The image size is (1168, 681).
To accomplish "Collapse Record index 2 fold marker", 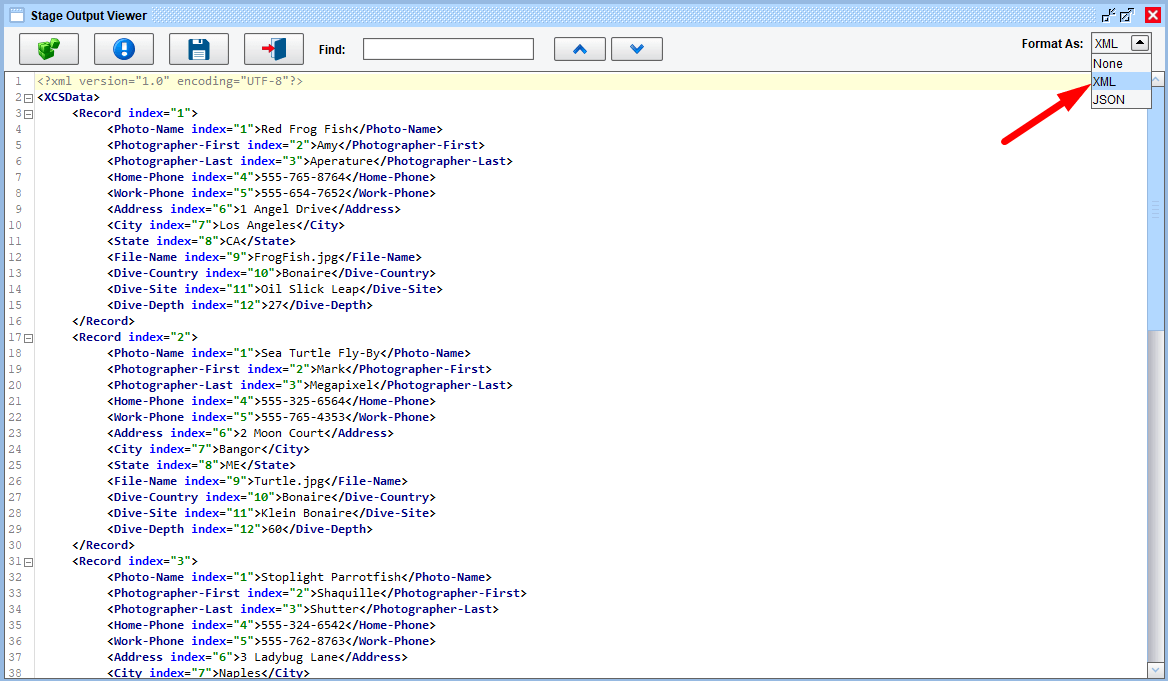I will pyautogui.click(x=28, y=338).
